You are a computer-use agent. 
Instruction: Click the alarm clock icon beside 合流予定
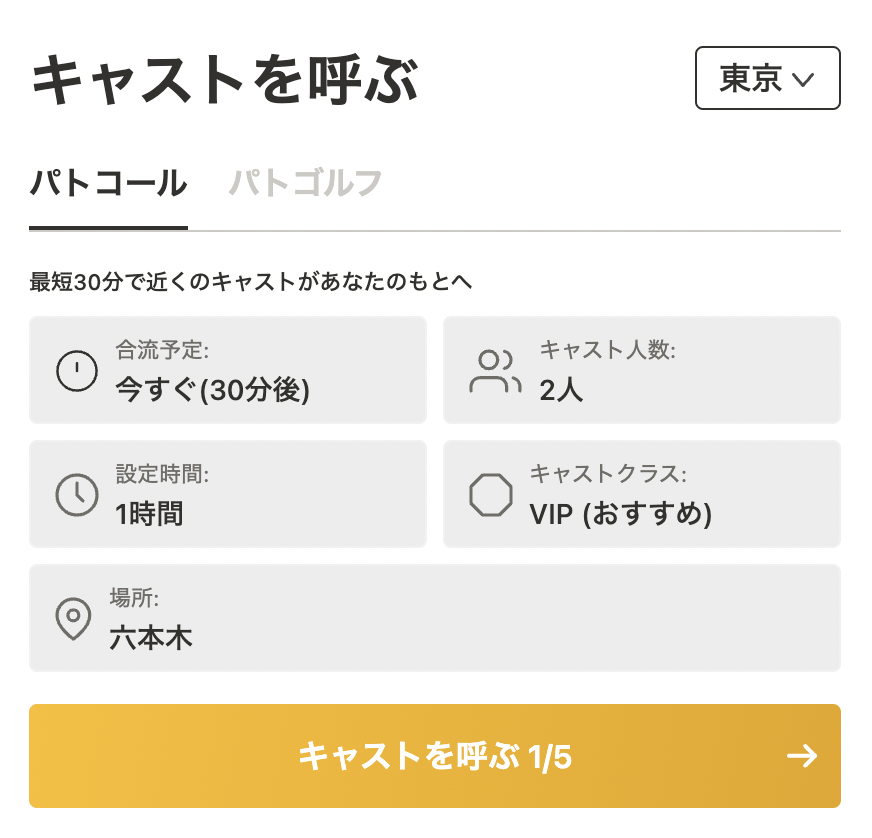[76, 371]
